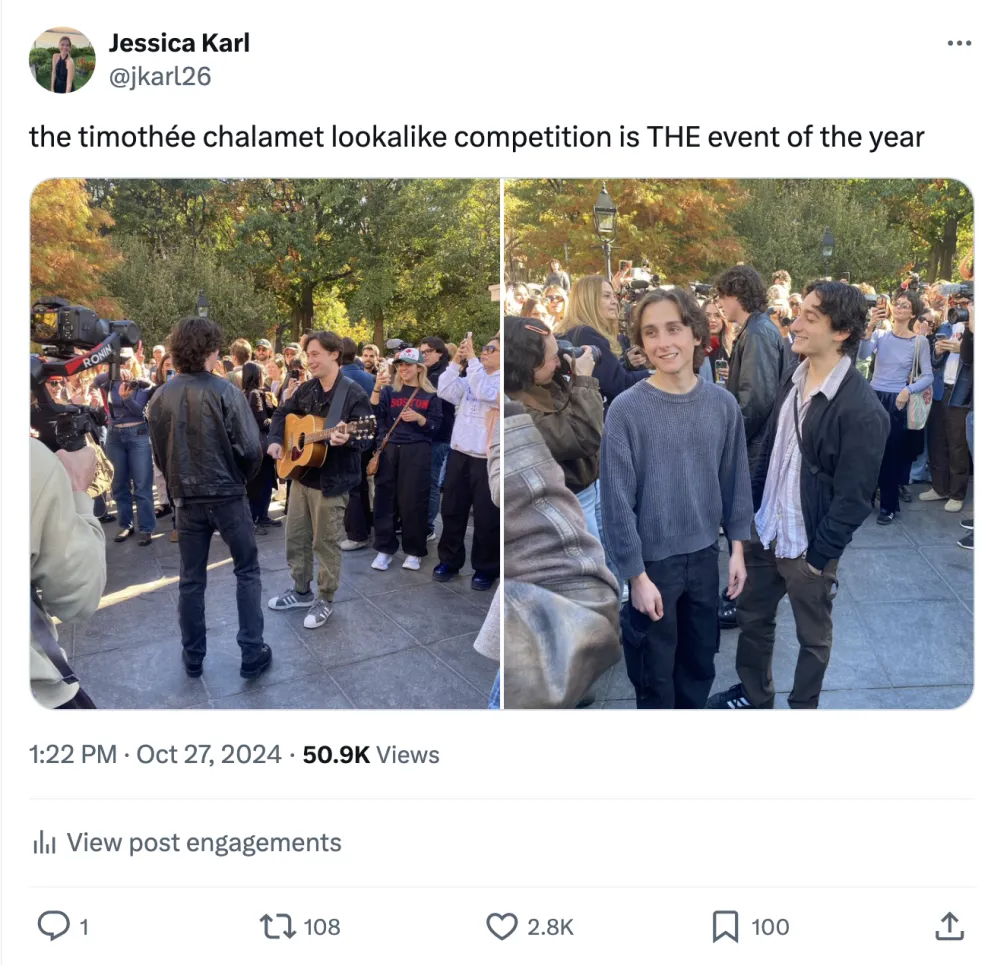Share the post using the upload arrow icon
This screenshot has height=965, width=1000.
pos(949,926)
